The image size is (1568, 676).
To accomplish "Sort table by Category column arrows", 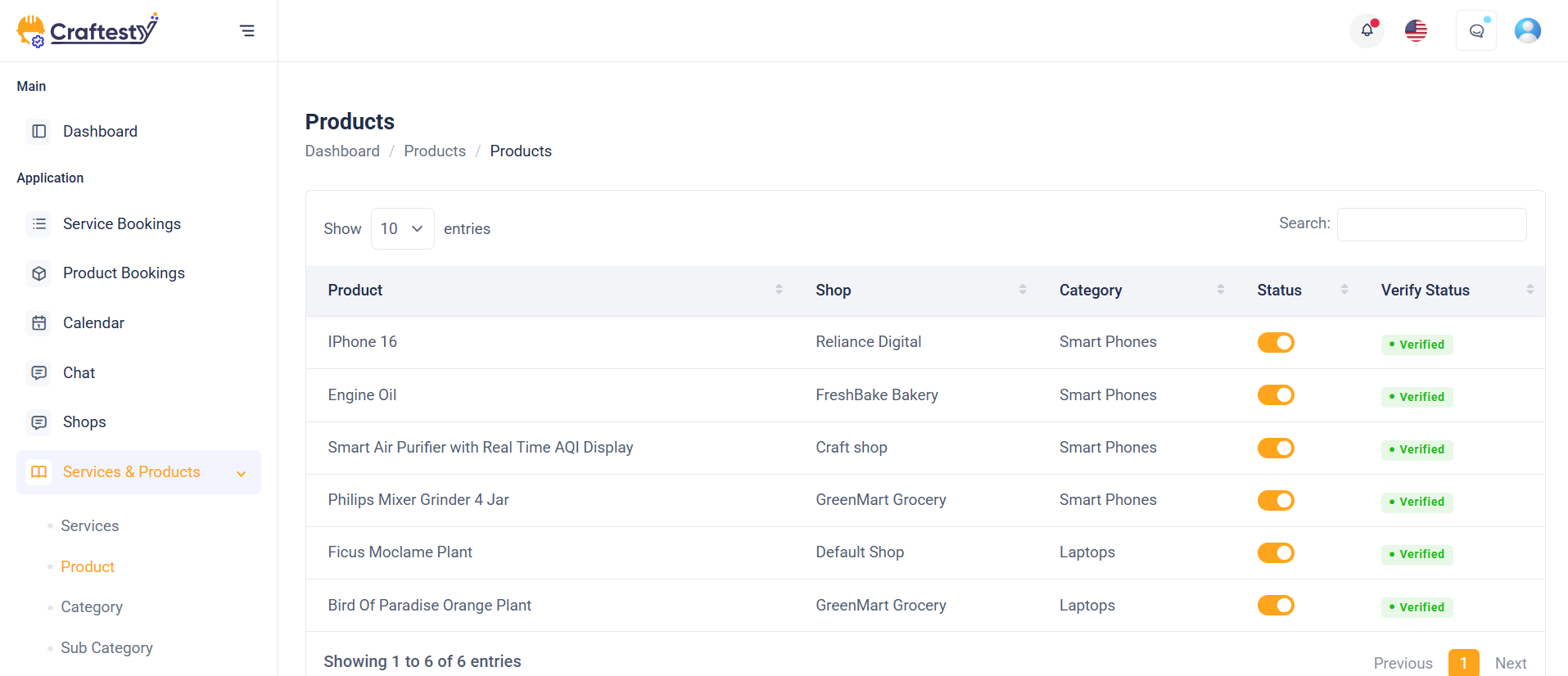I will click(1221, 290).
